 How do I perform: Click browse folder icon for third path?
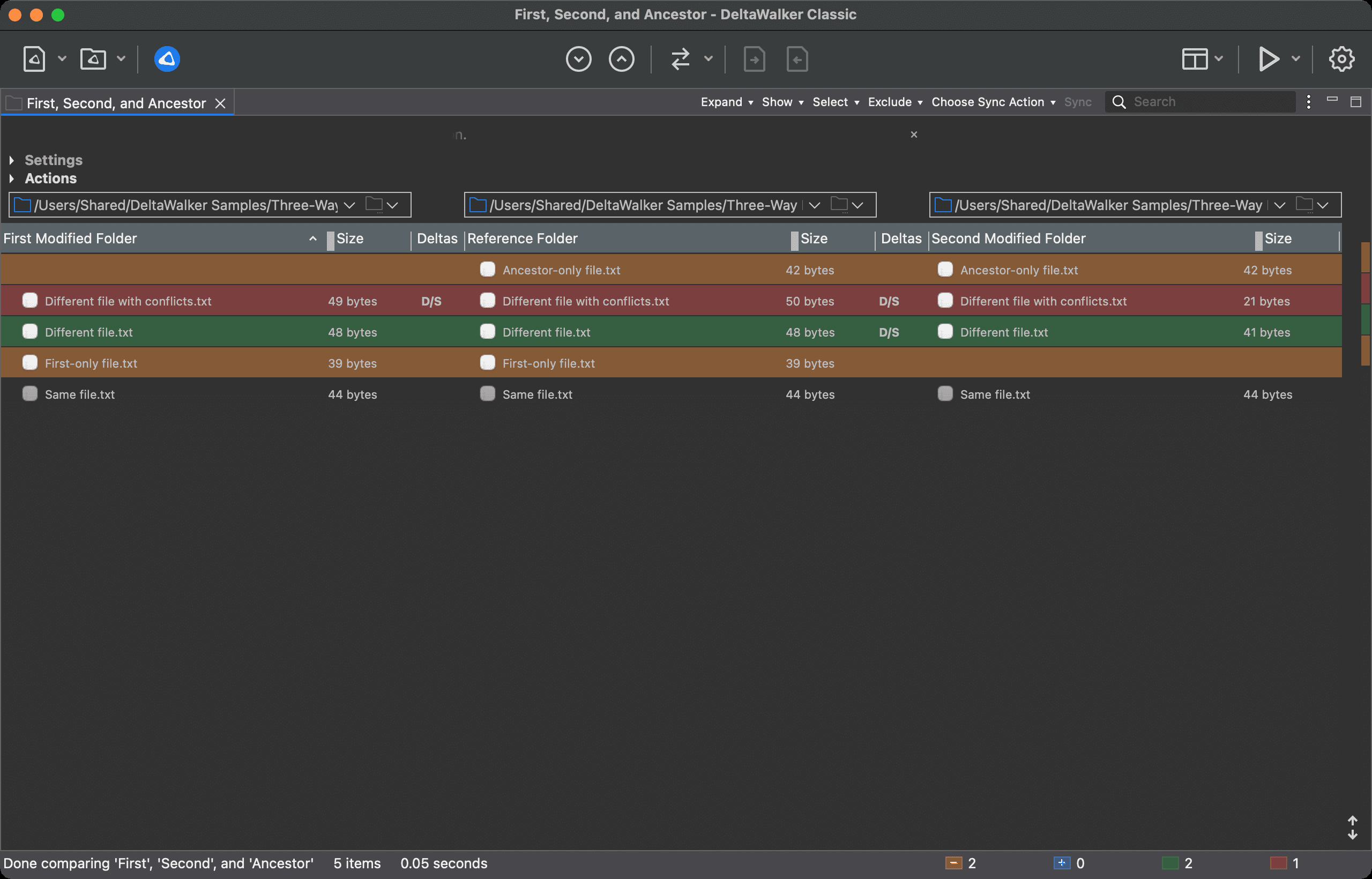(x=1304, y=204)
